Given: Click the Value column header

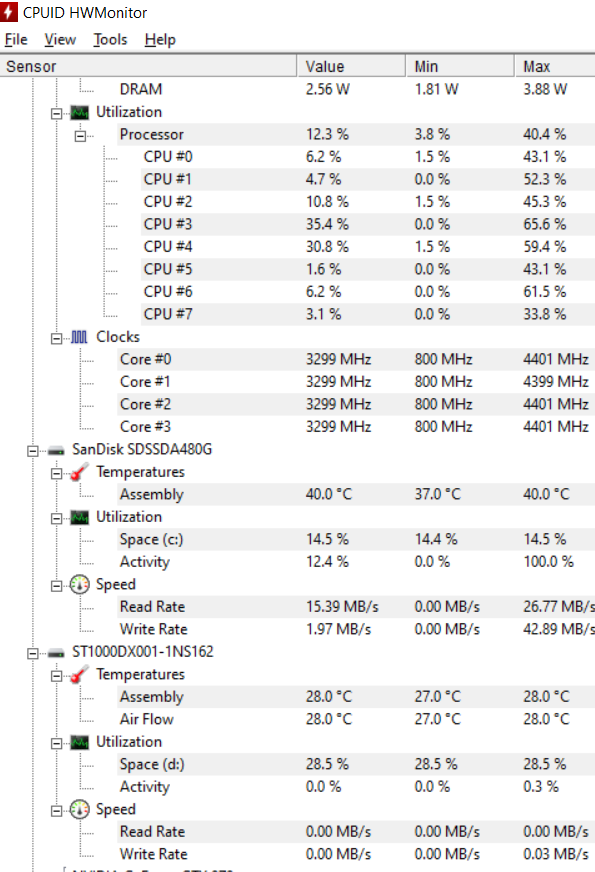Looking at the screenshot, I should (351, 66).
